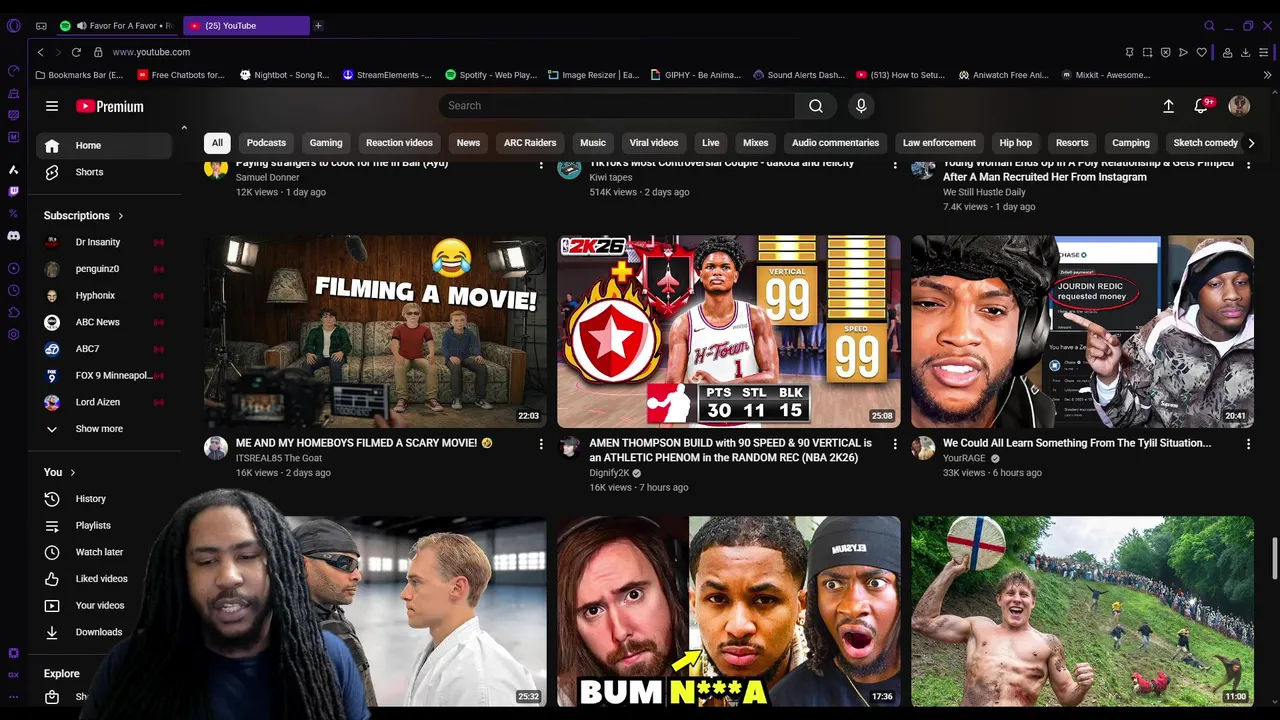Open Discord from the Opera sidebar
The height and width of the screenshot is (720, 1280).
coord(13,236)
